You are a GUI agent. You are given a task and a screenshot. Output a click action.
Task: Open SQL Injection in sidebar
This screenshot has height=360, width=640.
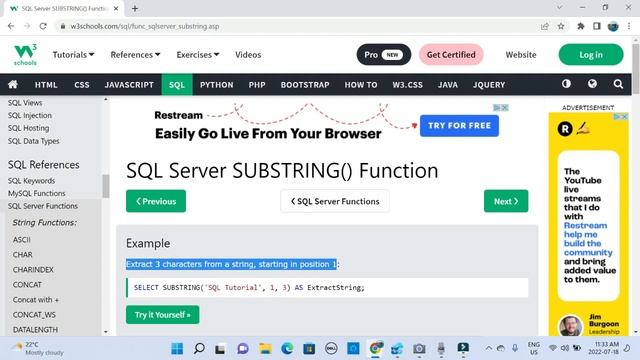[30, 116]
